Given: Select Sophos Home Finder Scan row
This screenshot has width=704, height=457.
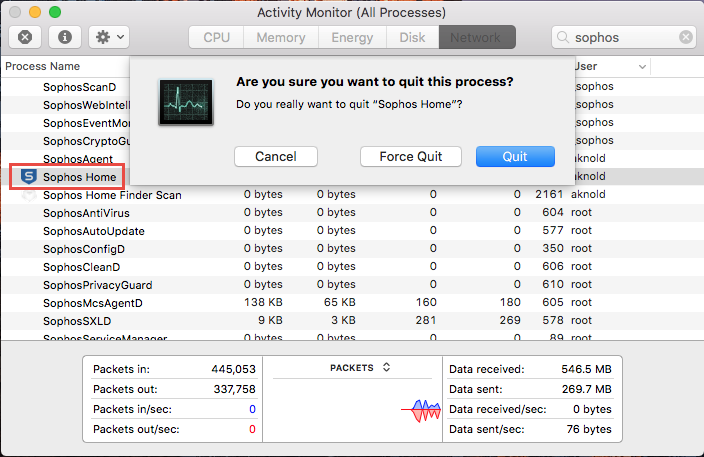Looking at the screenshot, I should pyautogui.click(x=352, y=195).
